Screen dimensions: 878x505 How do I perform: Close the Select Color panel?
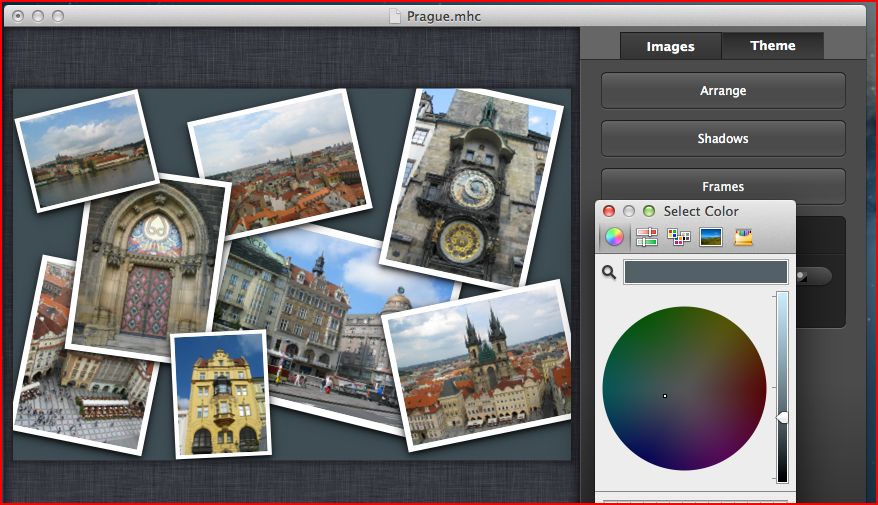609,211
